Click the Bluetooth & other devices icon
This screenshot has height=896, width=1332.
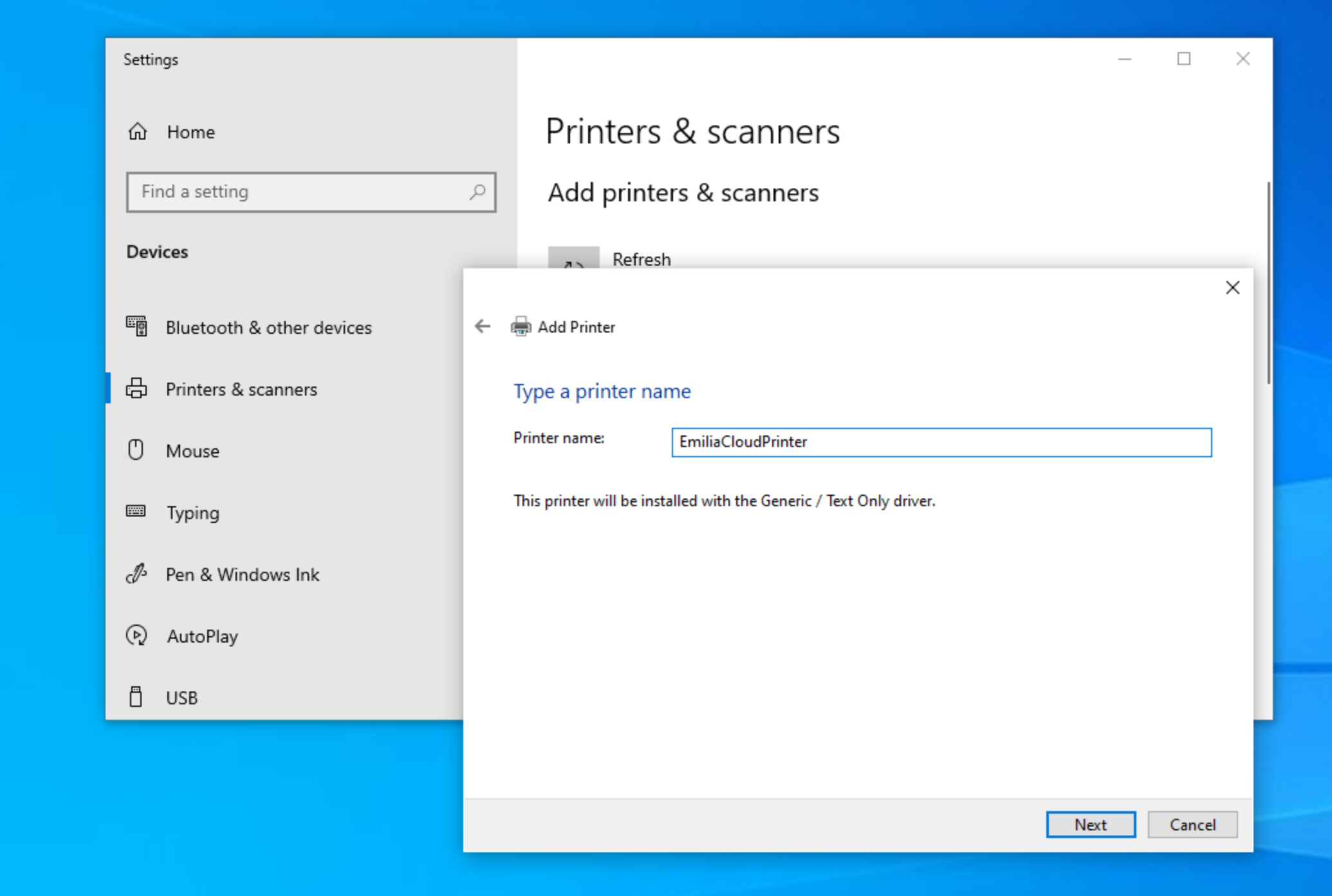(x=136, y=327)
